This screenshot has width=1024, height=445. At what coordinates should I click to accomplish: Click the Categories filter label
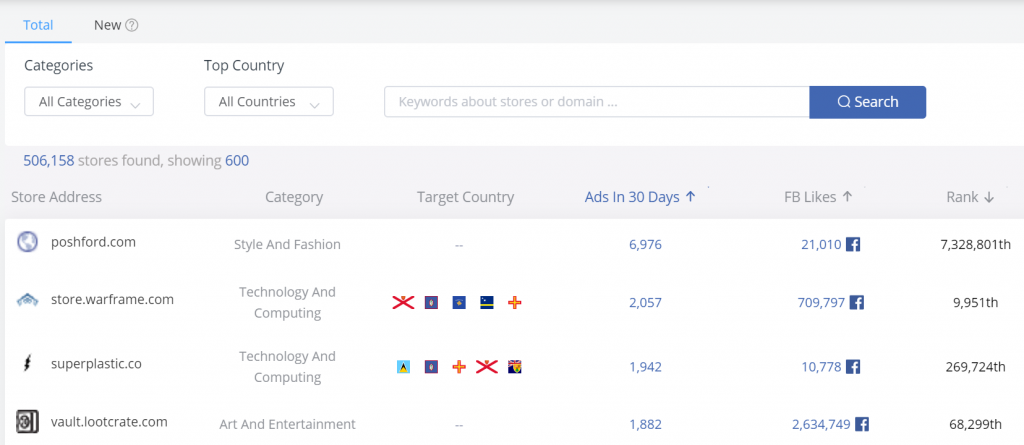coord(59,66)
